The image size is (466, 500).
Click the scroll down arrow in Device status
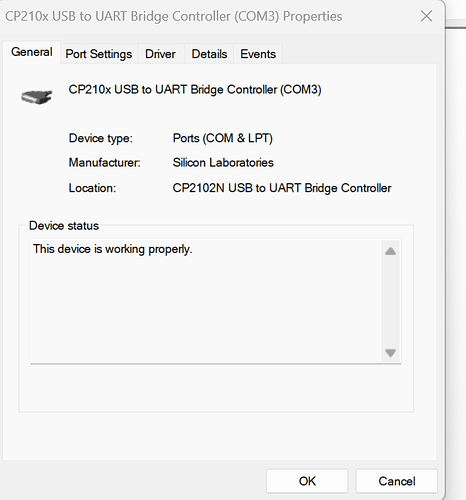tap(390, 352)
